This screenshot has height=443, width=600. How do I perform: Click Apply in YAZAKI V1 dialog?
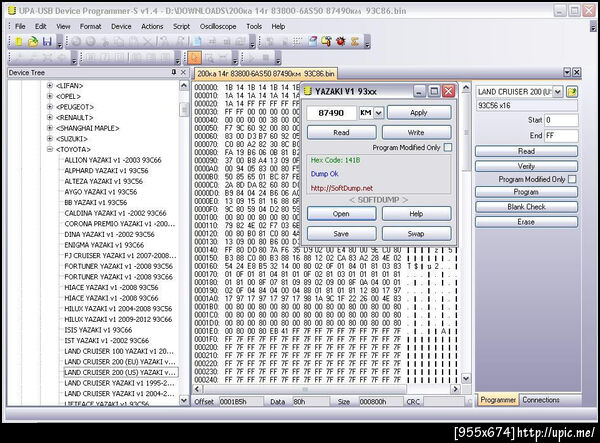[x=419, y=112]
